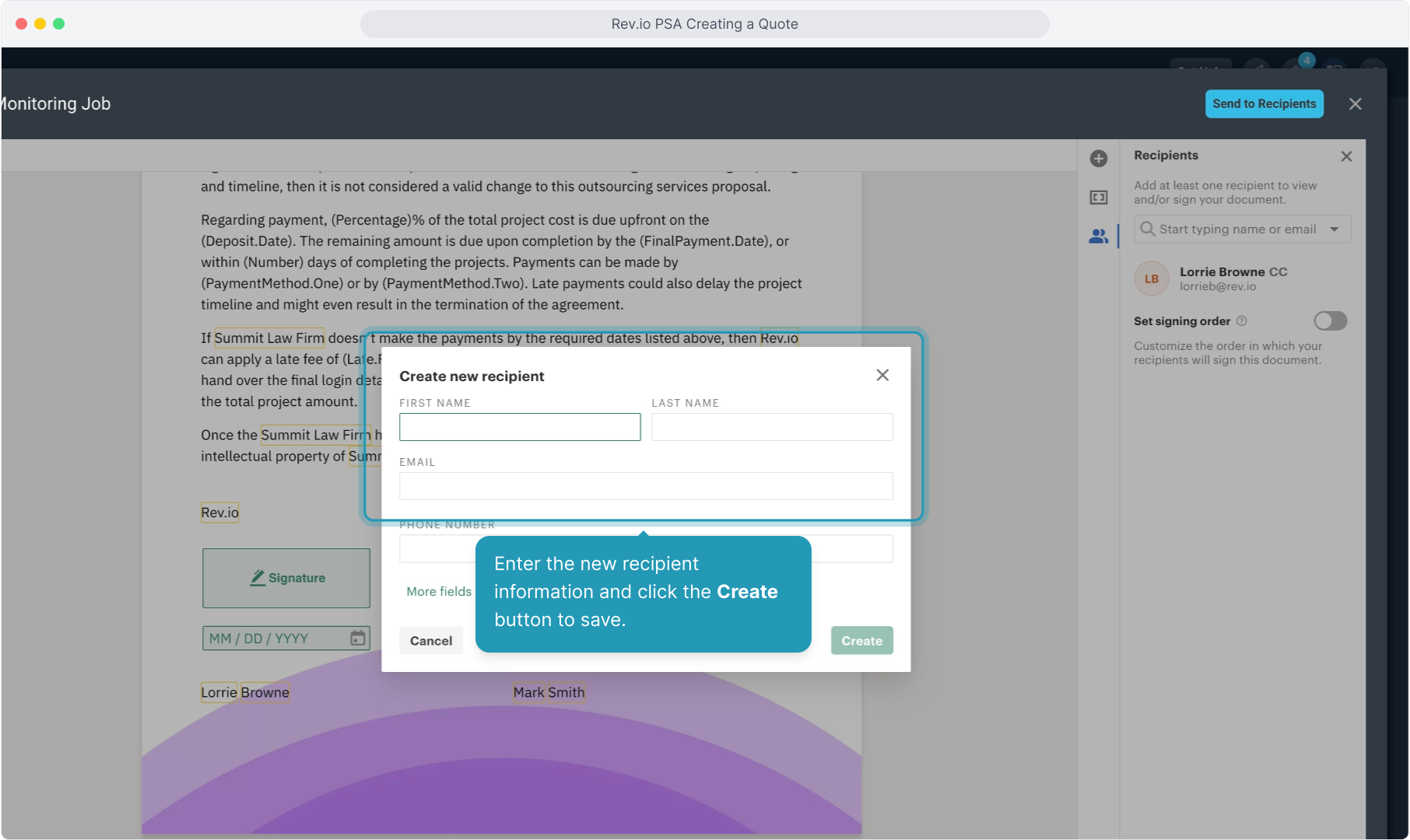The width and height of the screenshot is (1410, 840).
Task: Close the document editor with X icon
Action: [x=1355, y=103]
